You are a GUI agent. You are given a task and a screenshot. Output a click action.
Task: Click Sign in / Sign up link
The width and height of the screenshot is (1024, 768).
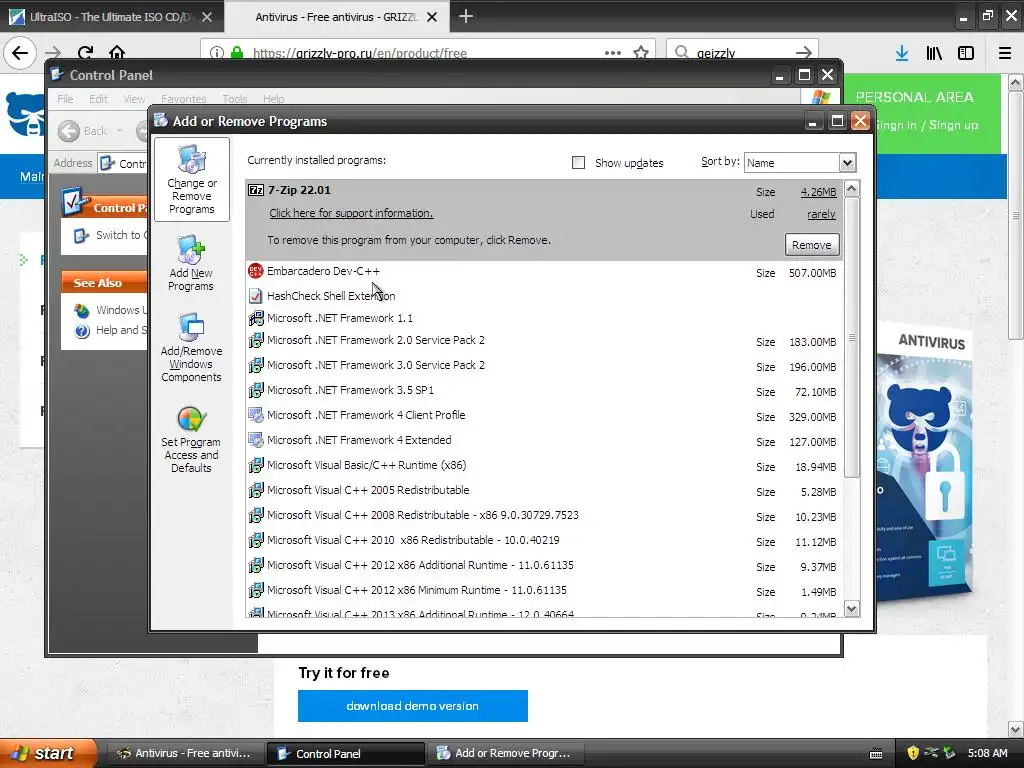coord(926,125)
